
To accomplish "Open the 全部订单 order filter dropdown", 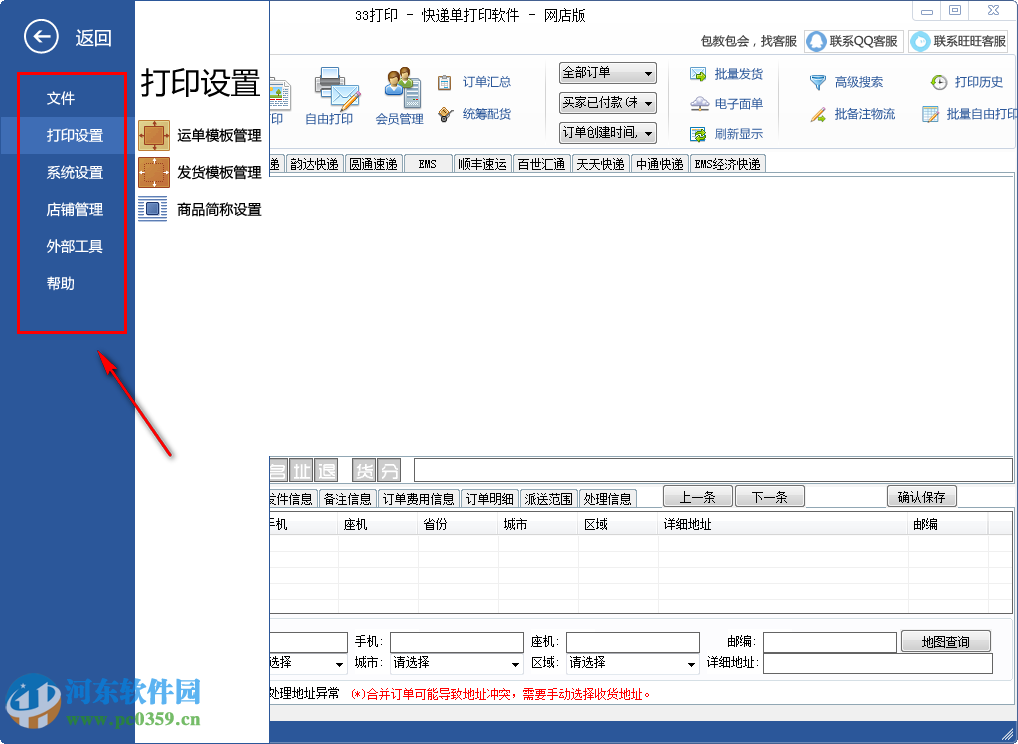I will (x=607, y=72).
